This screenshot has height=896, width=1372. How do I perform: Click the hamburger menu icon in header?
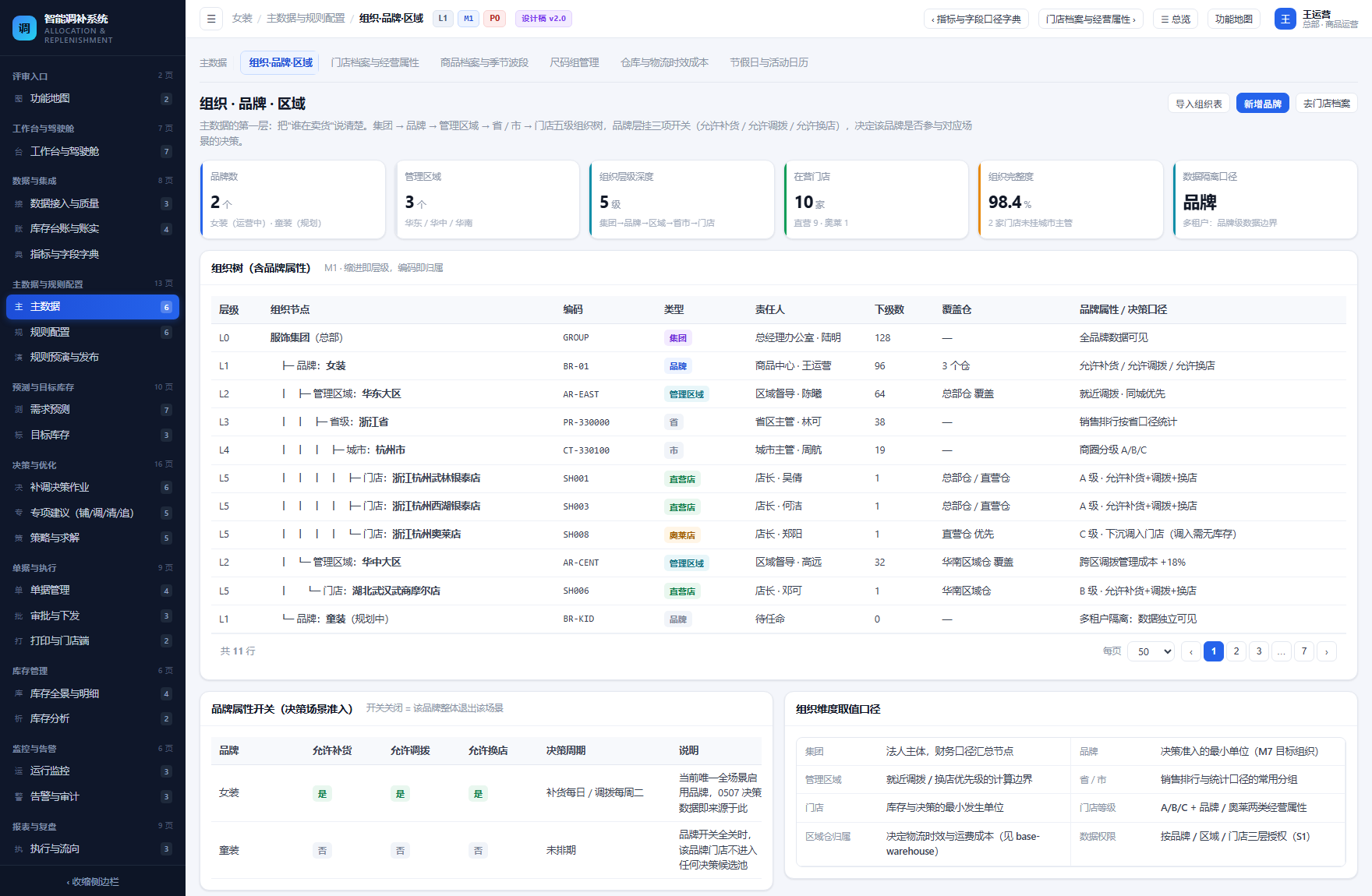pos(210,19)
